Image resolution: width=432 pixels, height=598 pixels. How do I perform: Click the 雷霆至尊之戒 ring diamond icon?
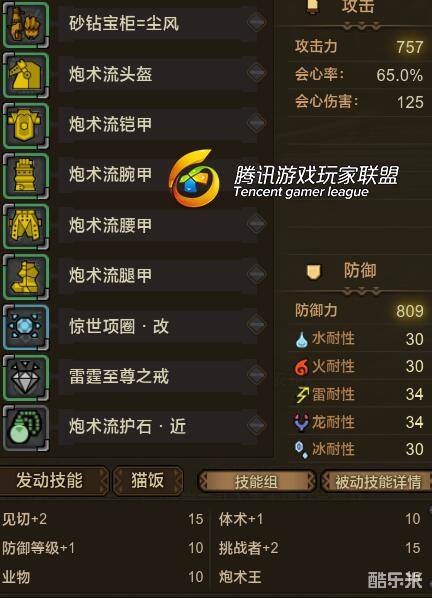(x=26, y=377)
